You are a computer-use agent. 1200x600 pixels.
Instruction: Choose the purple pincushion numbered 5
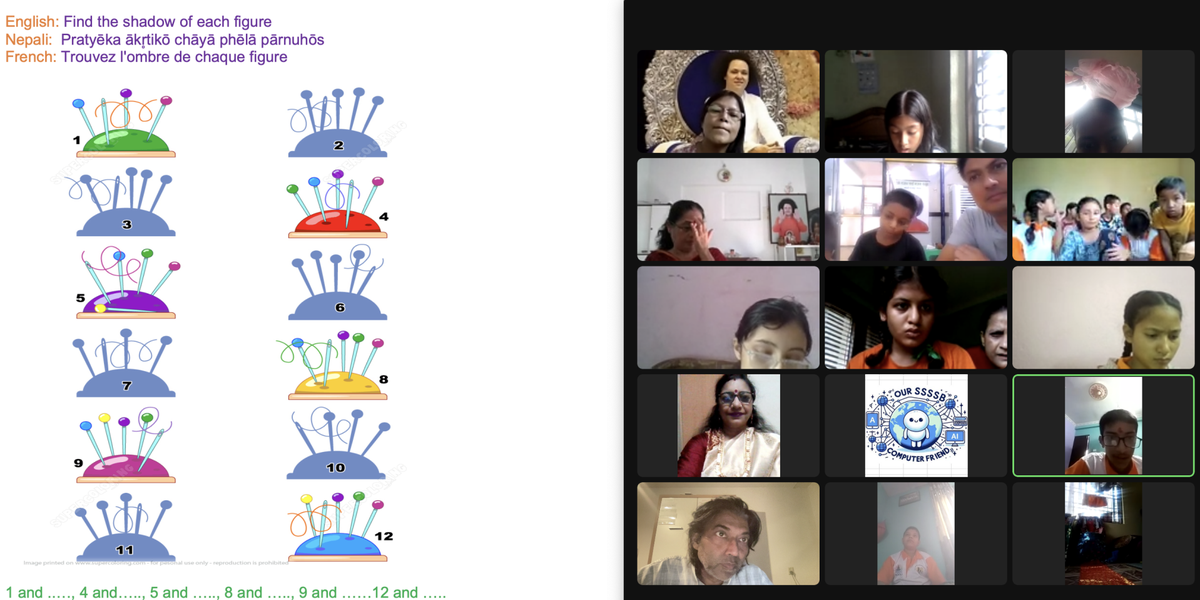[x=126, y=283]
